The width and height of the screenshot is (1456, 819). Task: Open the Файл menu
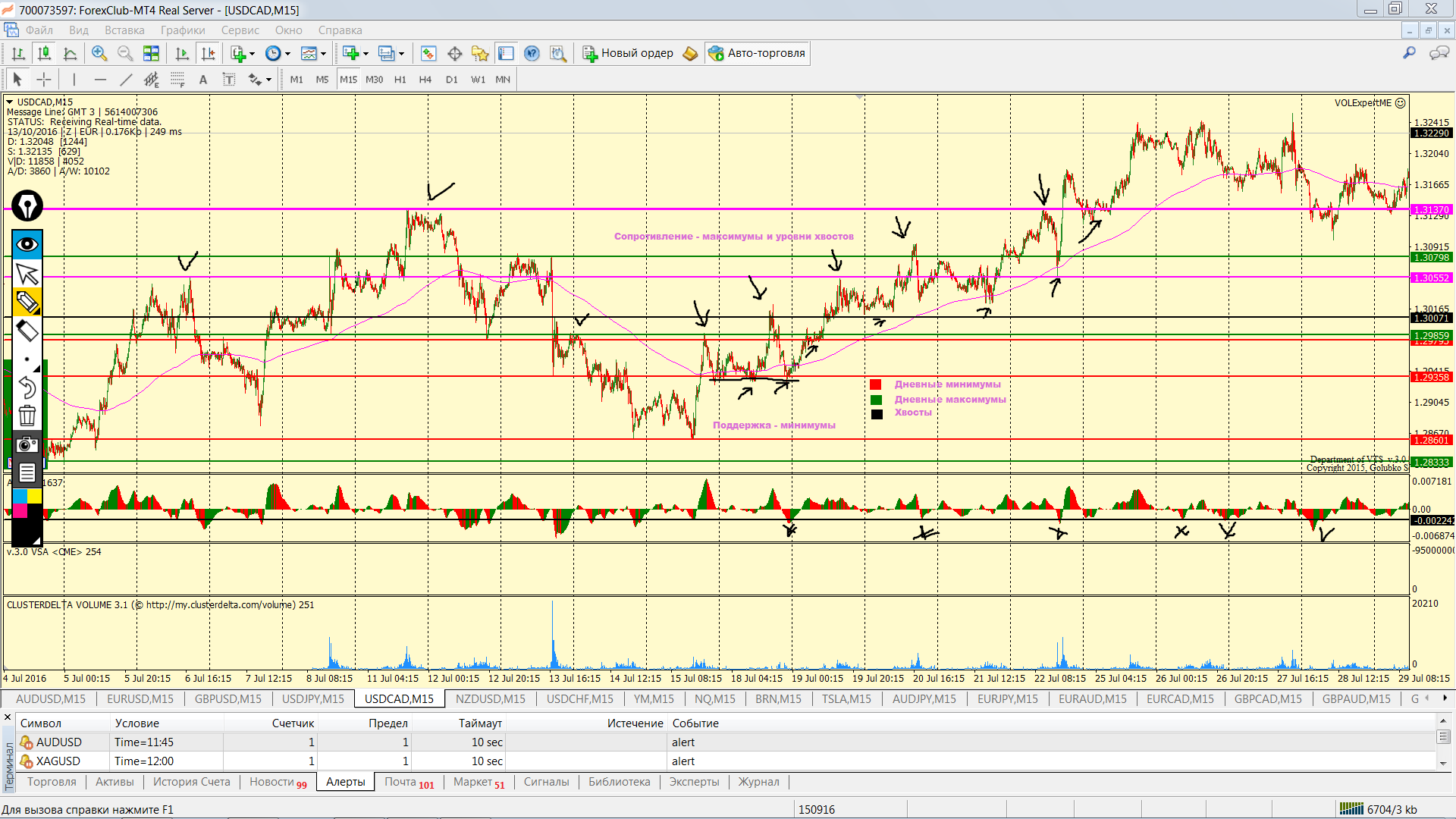point(39,30)
